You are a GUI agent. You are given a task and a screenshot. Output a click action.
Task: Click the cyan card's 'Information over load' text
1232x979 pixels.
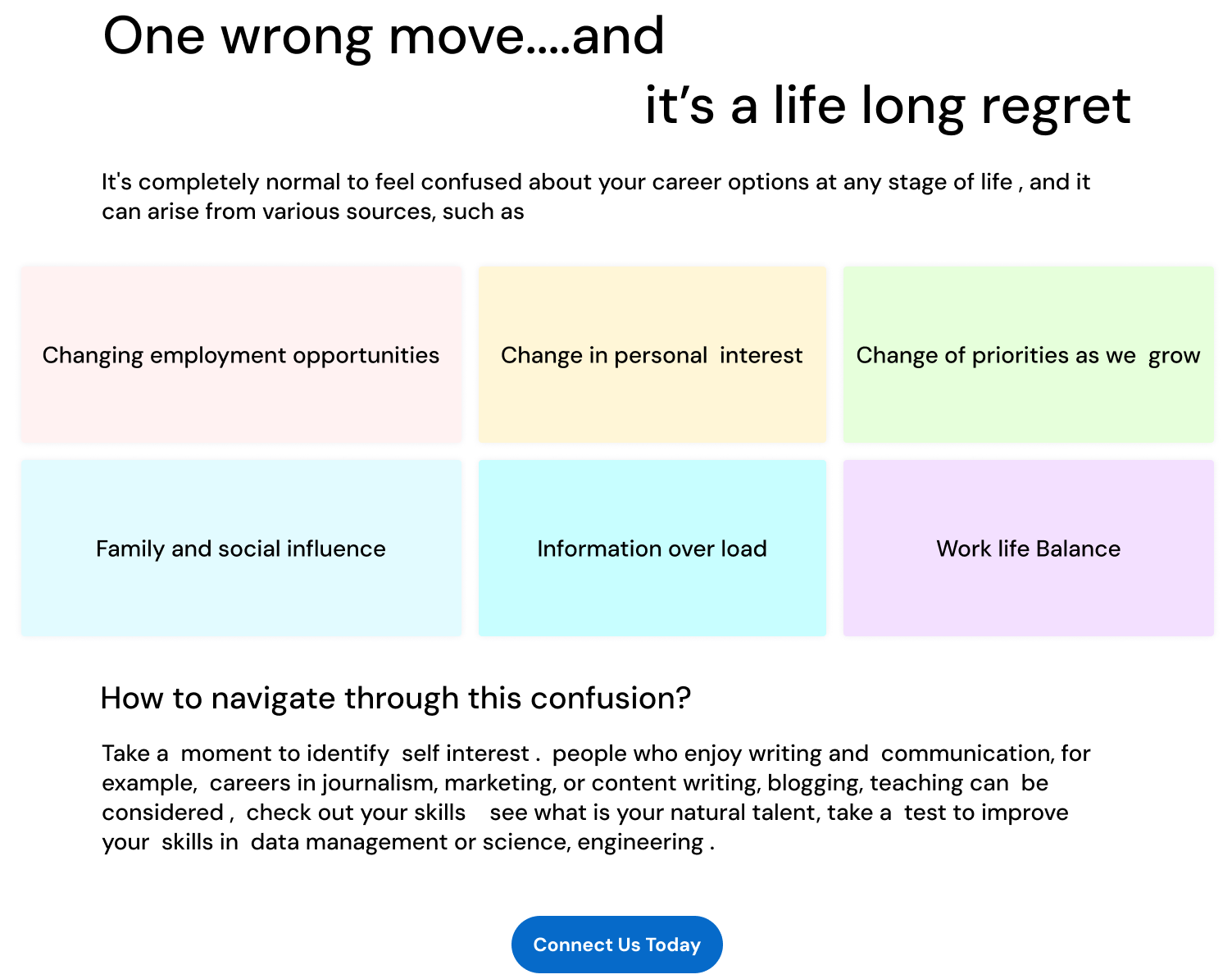652,549
